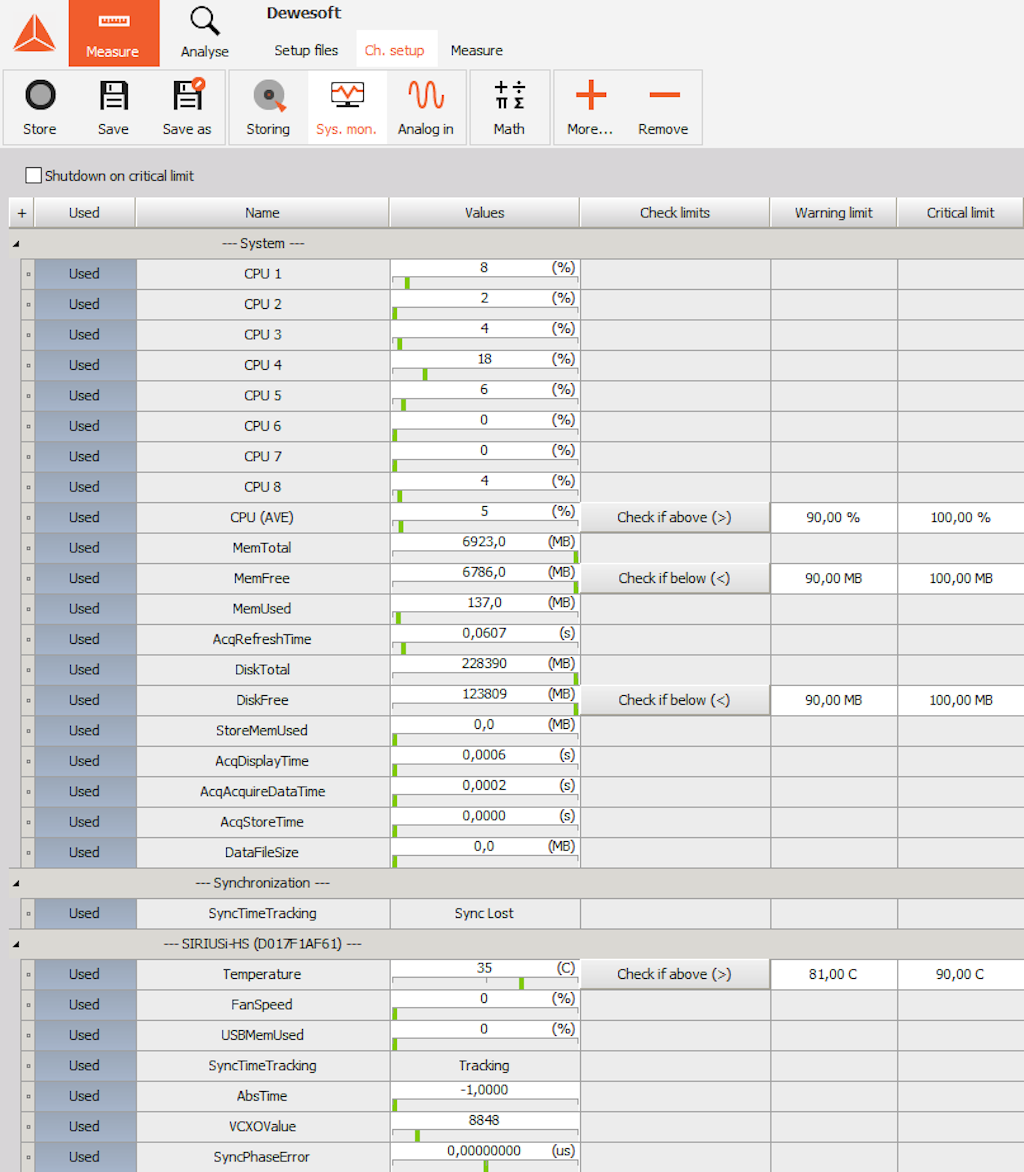Edit MemFree critical limit 100,00 MB
This screenshot has width=1024, height=1172.
click(960, 578)
